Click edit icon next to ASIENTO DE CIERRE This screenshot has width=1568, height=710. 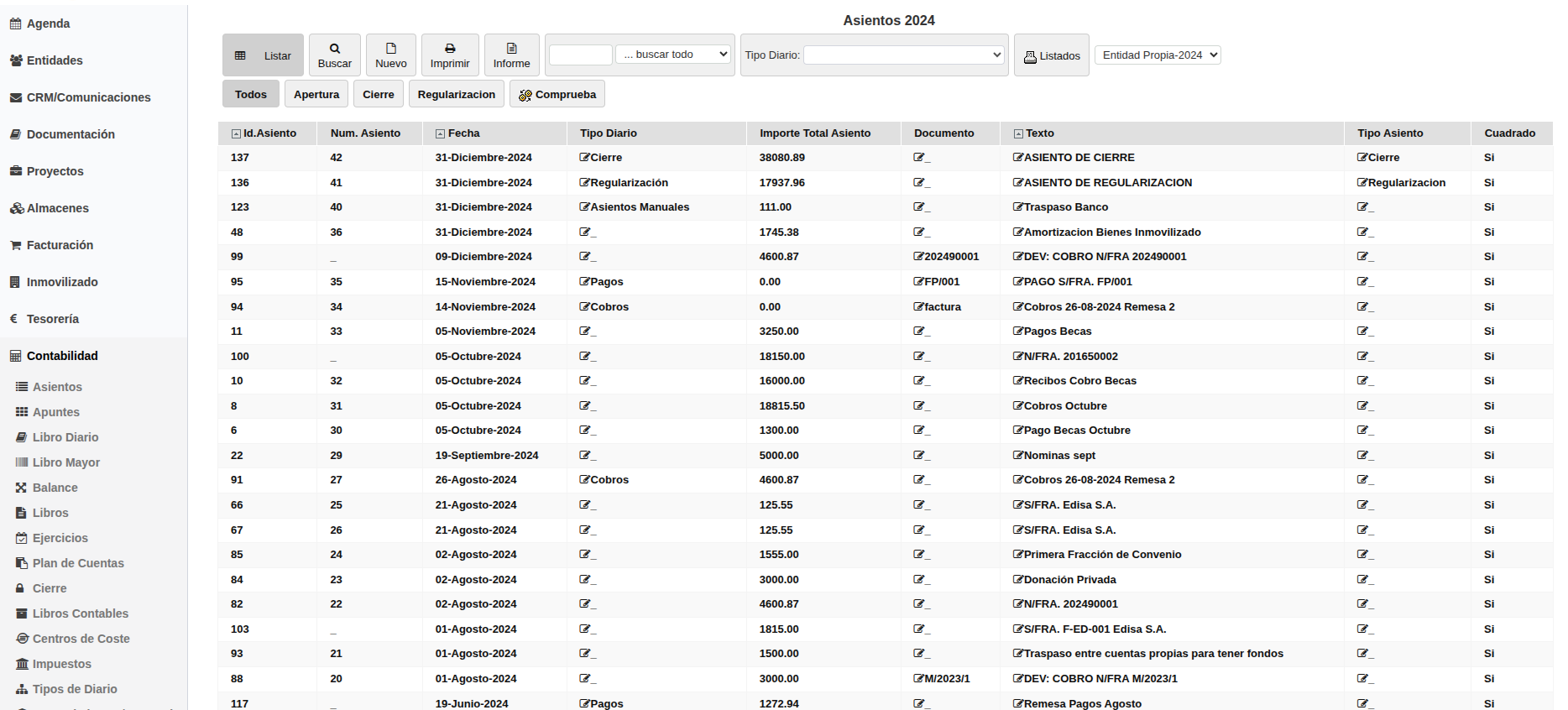1018,158
